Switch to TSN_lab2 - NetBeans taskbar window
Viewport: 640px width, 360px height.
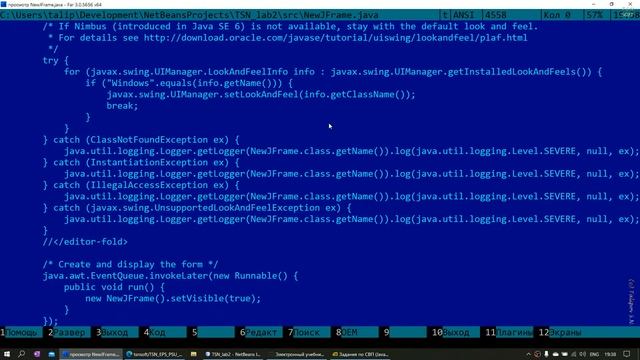point(233,354)
